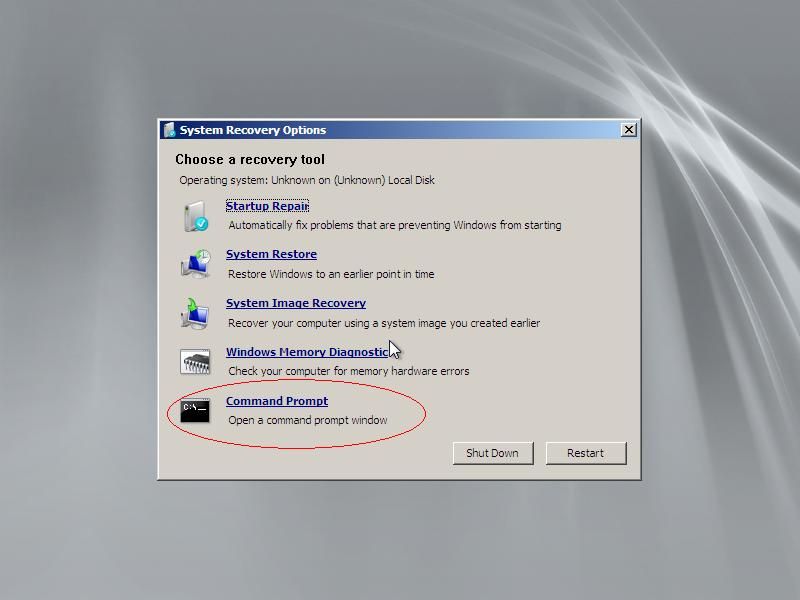This screenshot has width=800, height=600.
Task: Start Windows Memory Diagnostic link
Action: (307, 352)
